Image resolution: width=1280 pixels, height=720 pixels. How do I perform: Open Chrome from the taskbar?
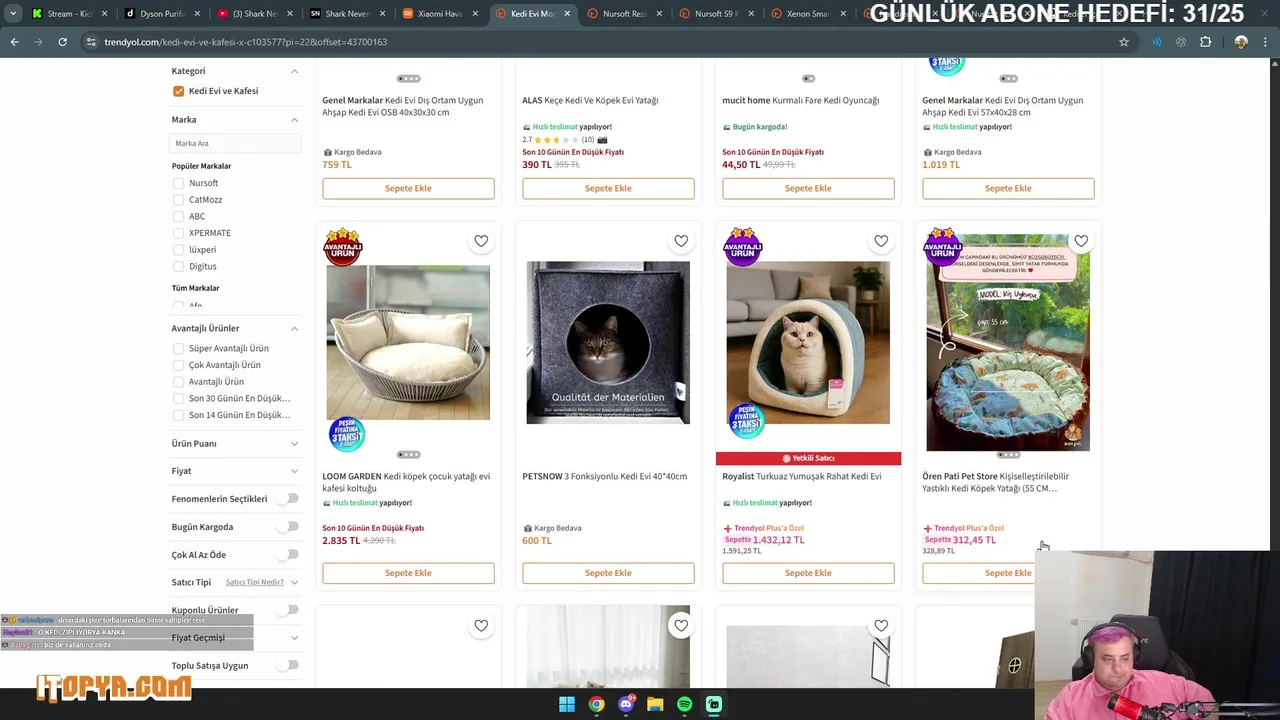pos(596,704)
